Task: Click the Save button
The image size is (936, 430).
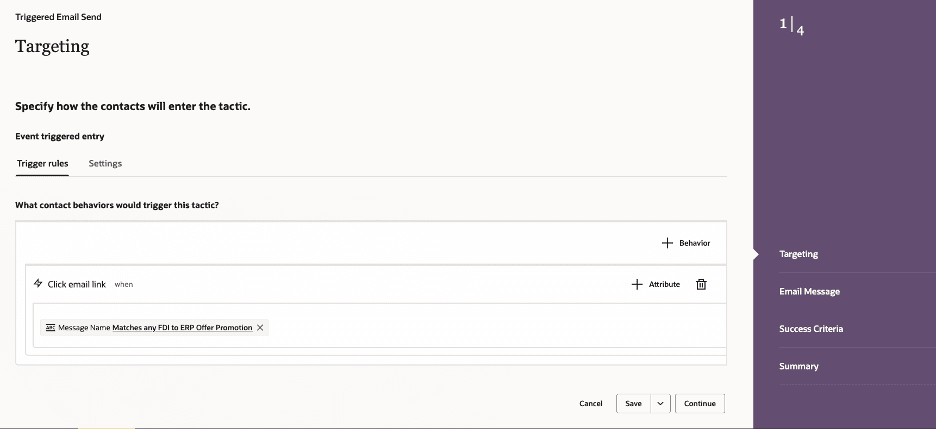Action: click(x=633, y=404)
